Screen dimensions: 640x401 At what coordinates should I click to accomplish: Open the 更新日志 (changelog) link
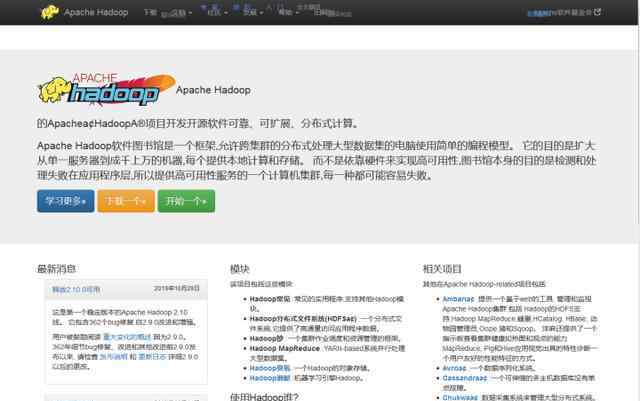coord(152,356)
